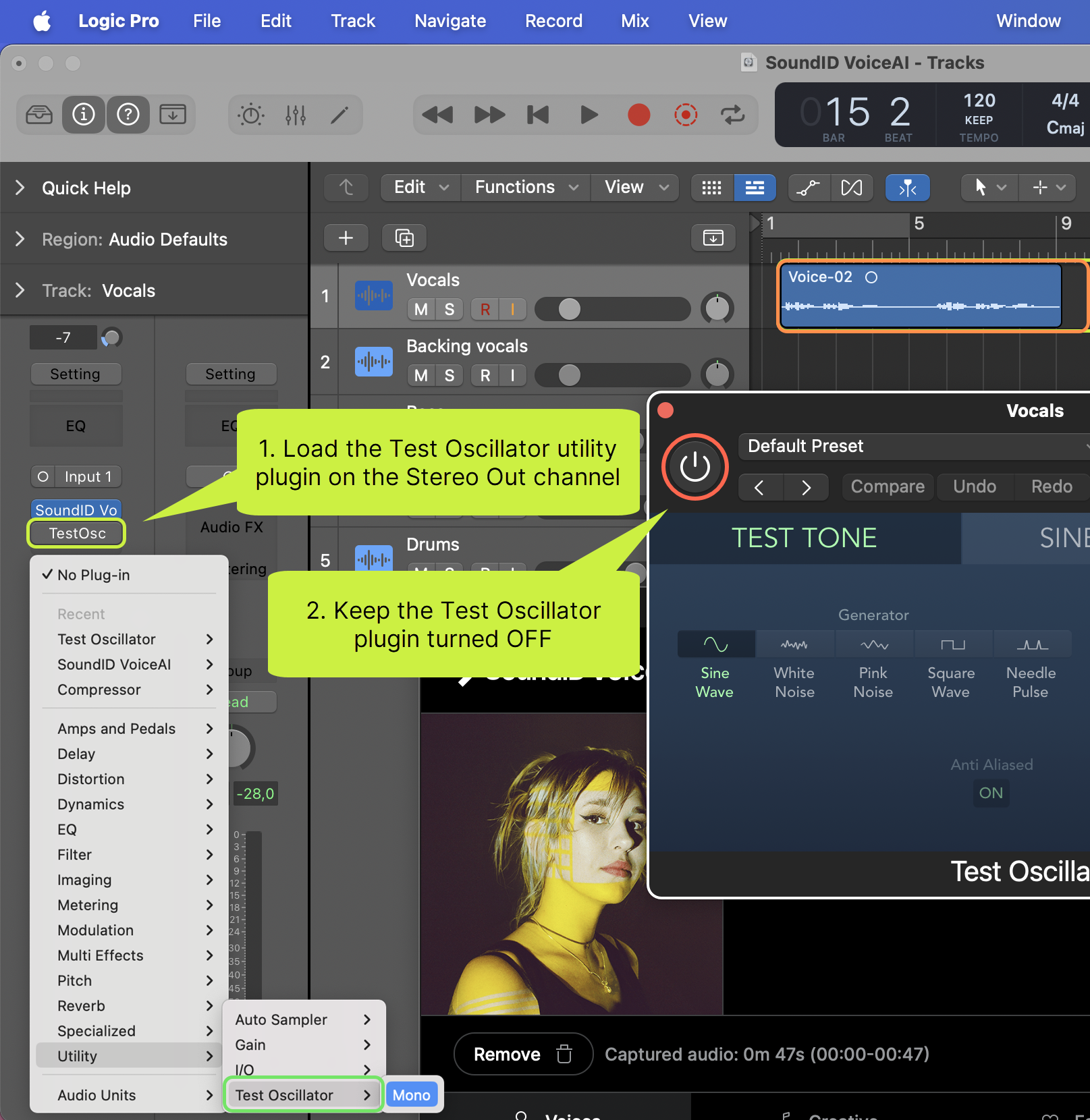Screen dimensions: 1090x1120
Task: Toggle Quick Help question mark button
Action: 128,115
